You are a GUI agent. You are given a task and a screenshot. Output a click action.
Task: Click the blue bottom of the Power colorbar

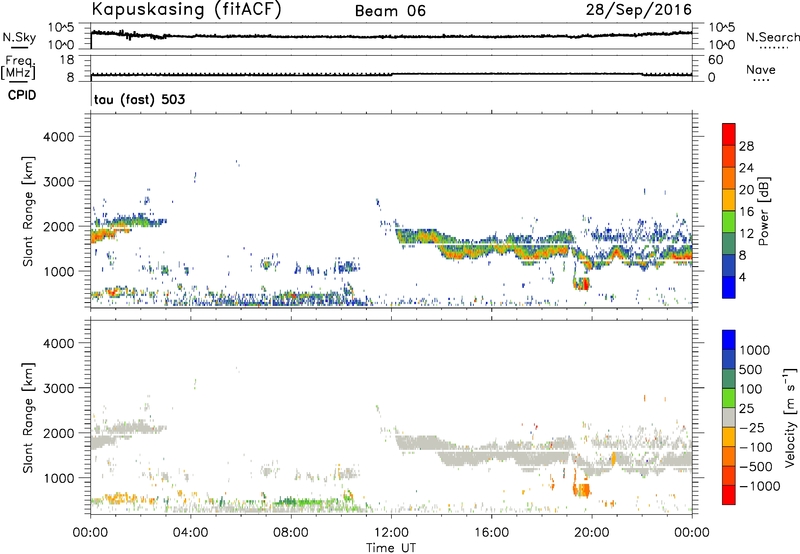[x=729, y=287]
